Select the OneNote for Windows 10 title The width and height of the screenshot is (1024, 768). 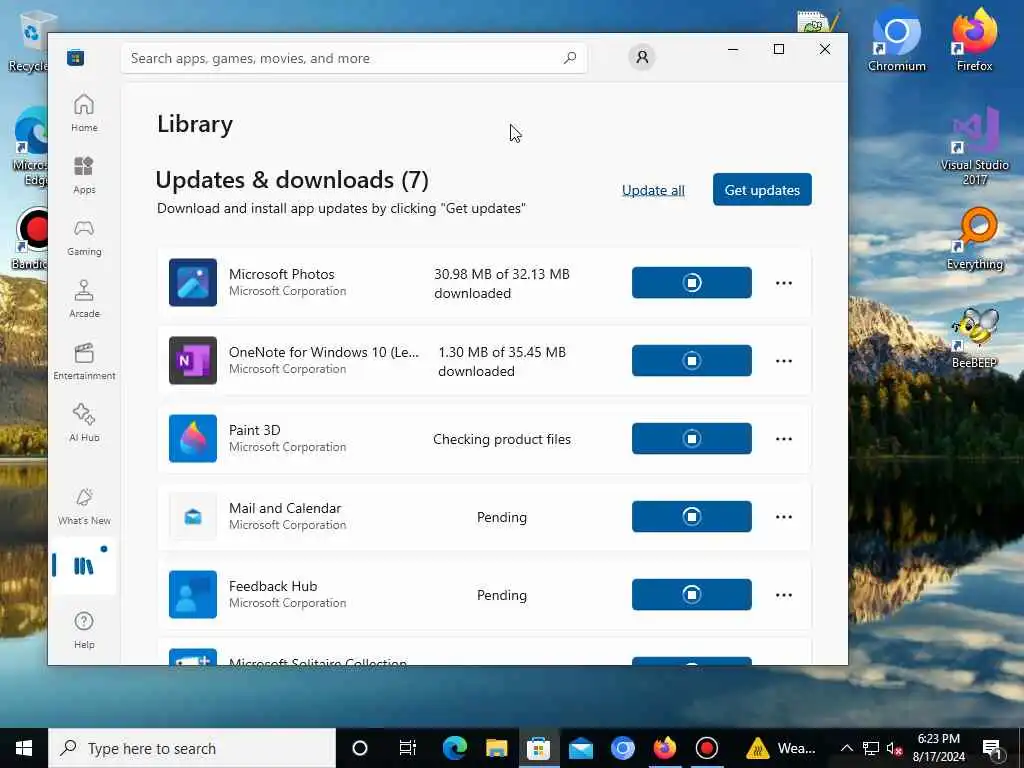[324, 352]
